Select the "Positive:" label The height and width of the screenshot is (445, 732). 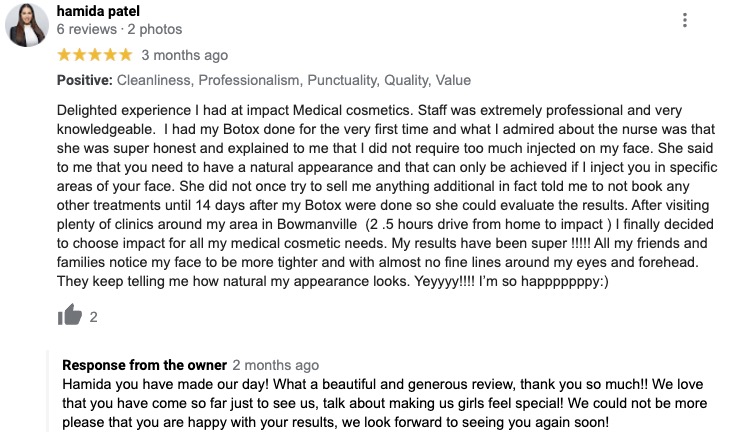tap(85, 80)
